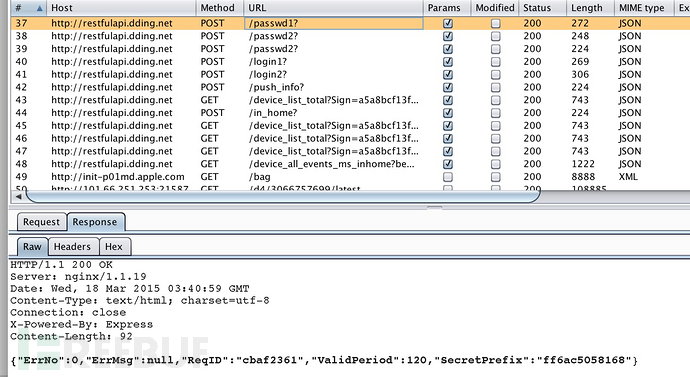
Task: Click the Date header line
Action: pos(130,289)
